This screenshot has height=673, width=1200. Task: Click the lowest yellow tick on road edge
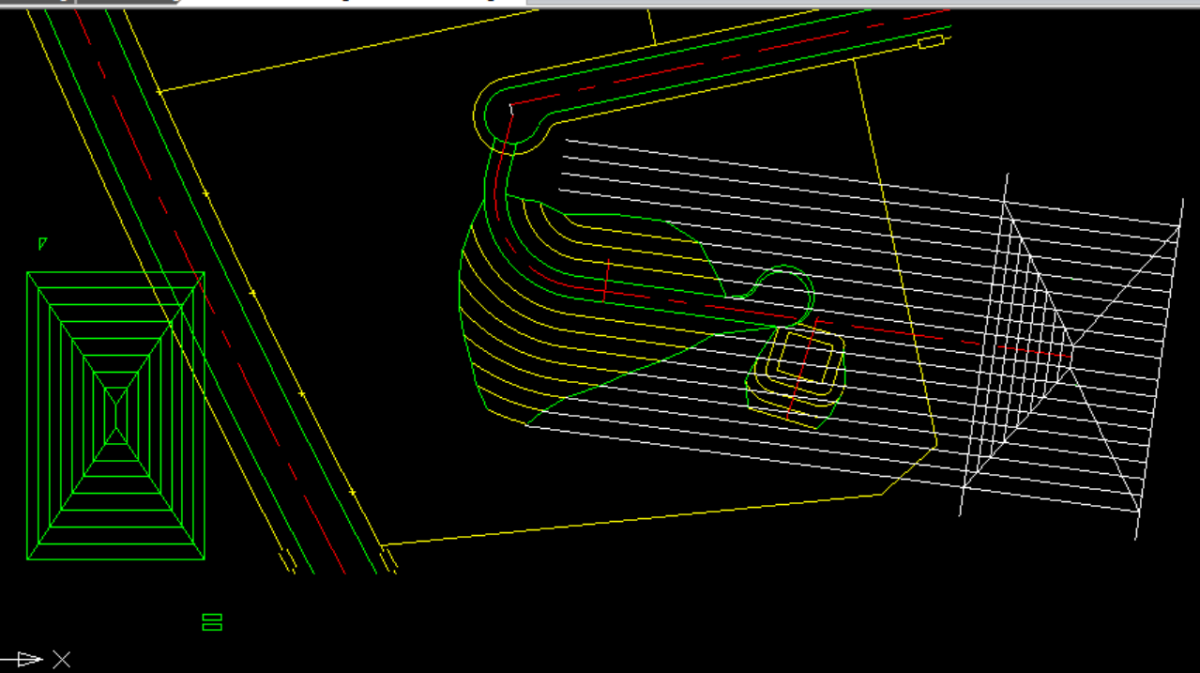tap(352, 492)
